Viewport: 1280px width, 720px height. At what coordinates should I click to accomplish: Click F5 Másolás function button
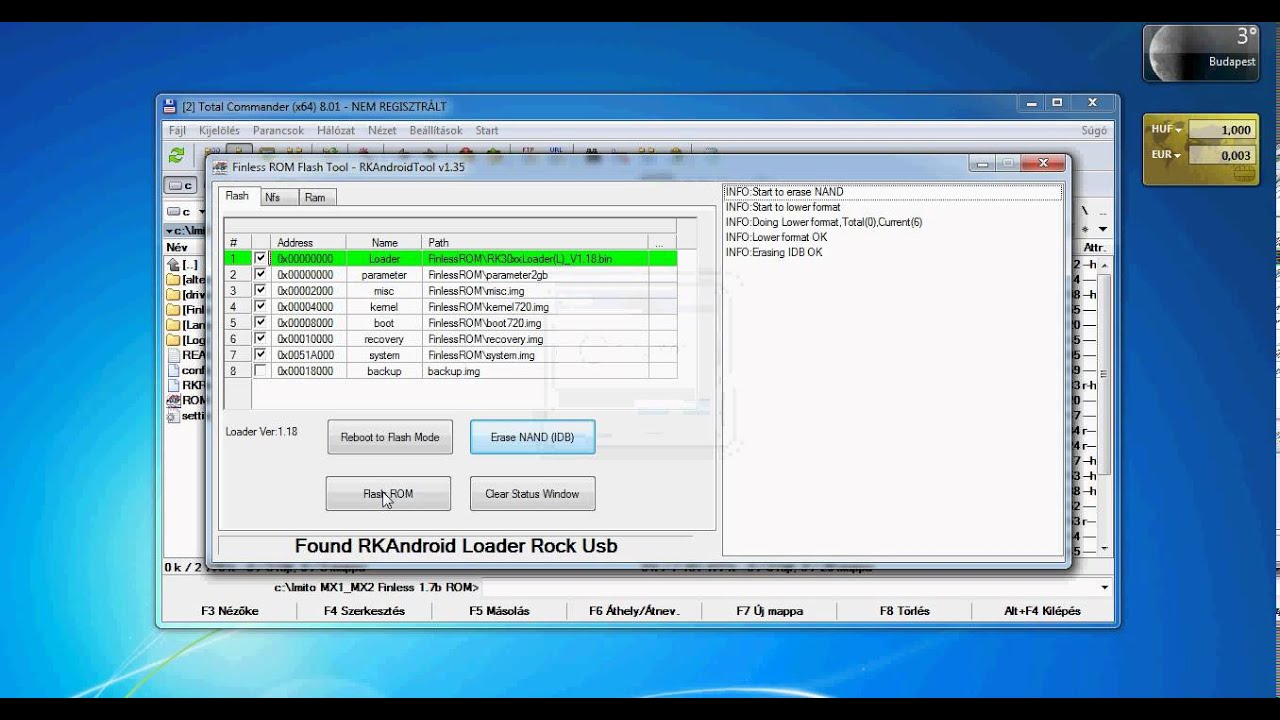coord(500,611)
